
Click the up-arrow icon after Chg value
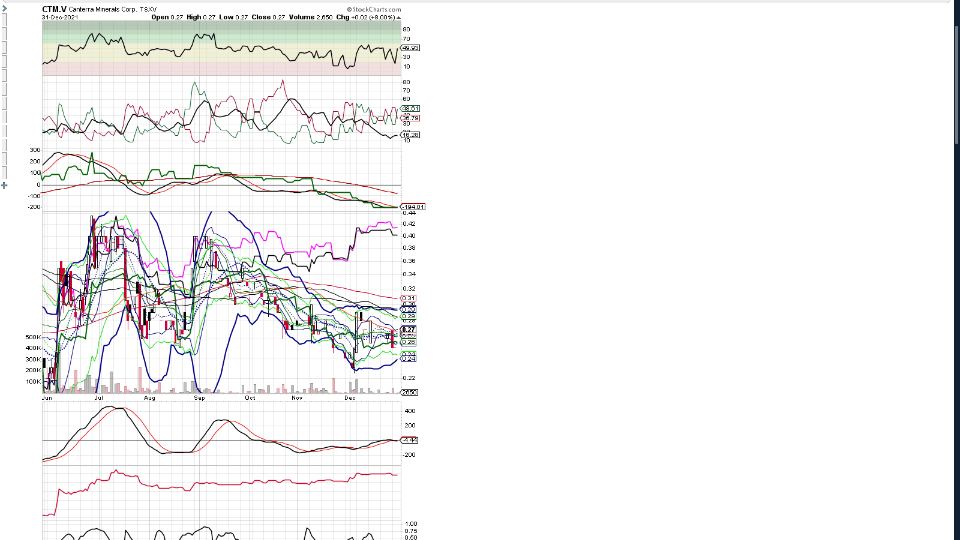pyautogui.click(x=399, y=18)
